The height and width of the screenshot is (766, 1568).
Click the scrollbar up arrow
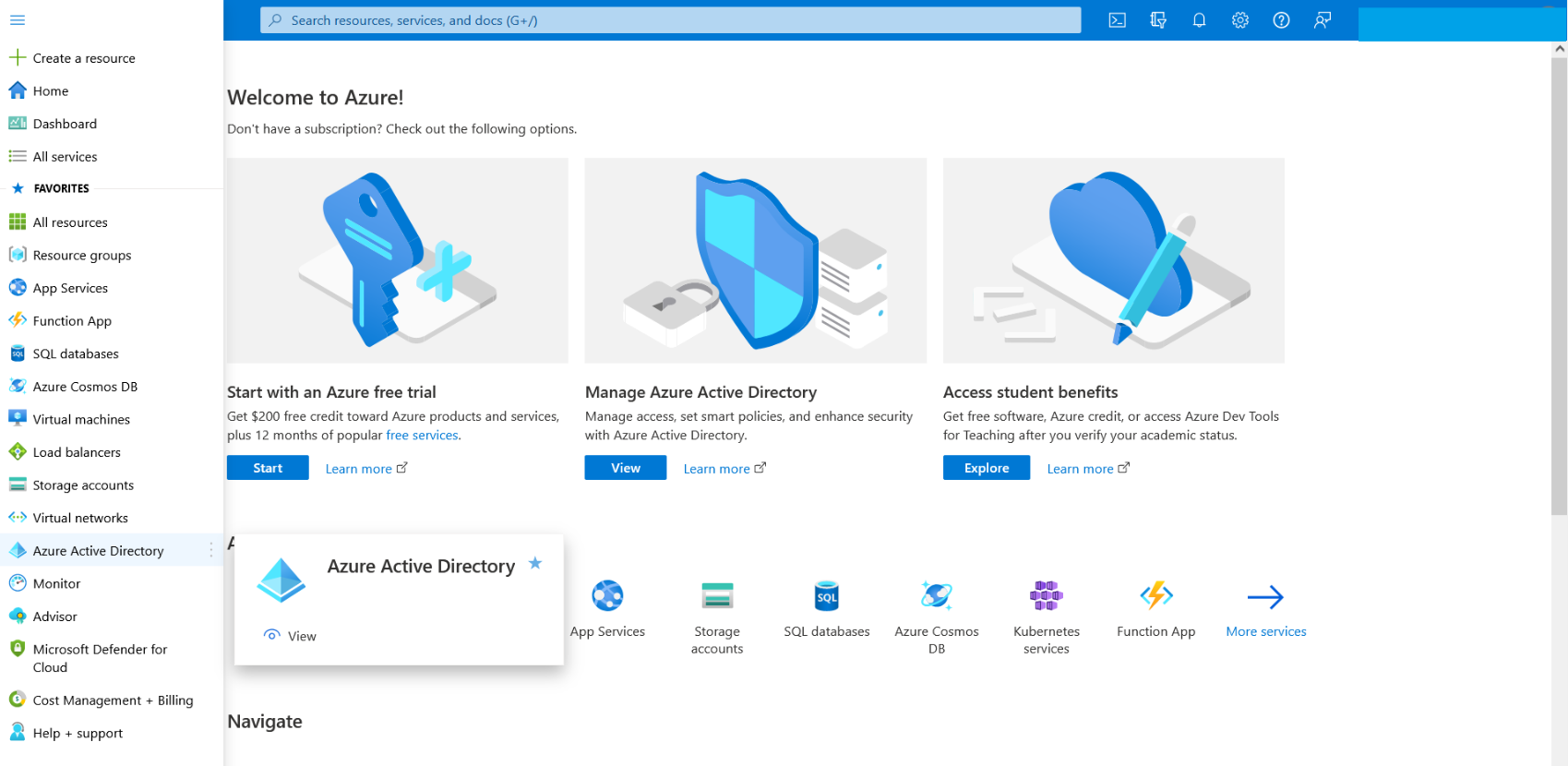pyautogui.click(x=1560, y=49)
